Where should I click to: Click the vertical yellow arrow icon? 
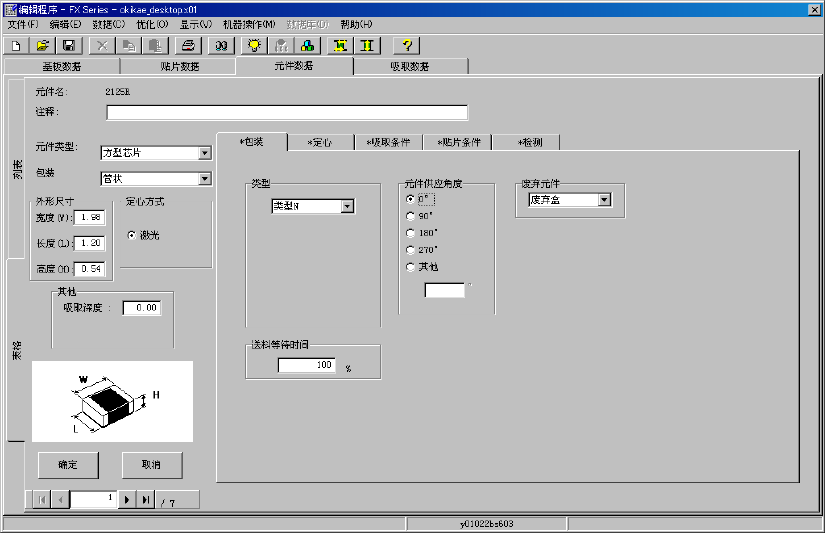pyautogui.click(x=367, y=46)
